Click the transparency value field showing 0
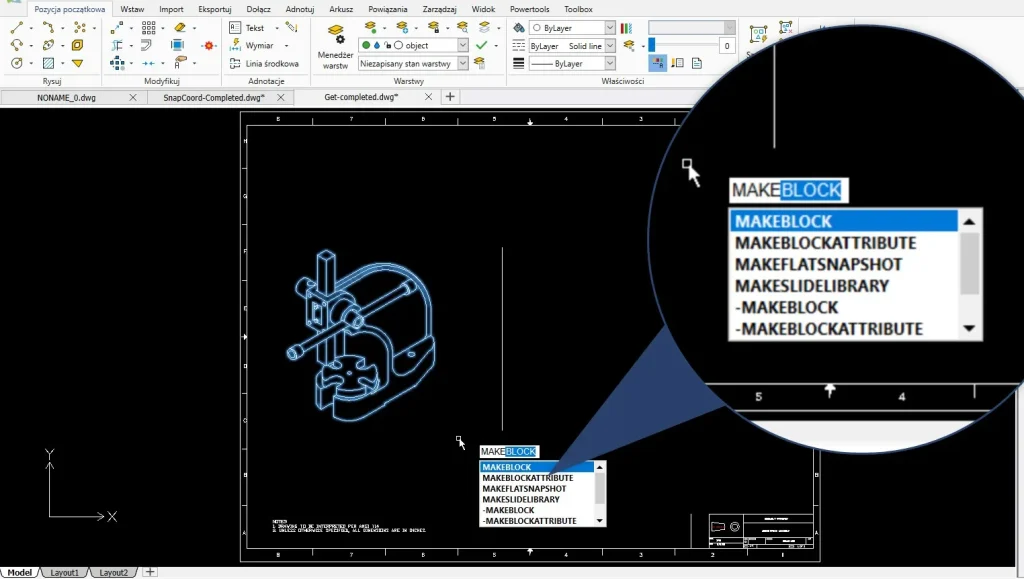1024x579 pixels. 727,46
